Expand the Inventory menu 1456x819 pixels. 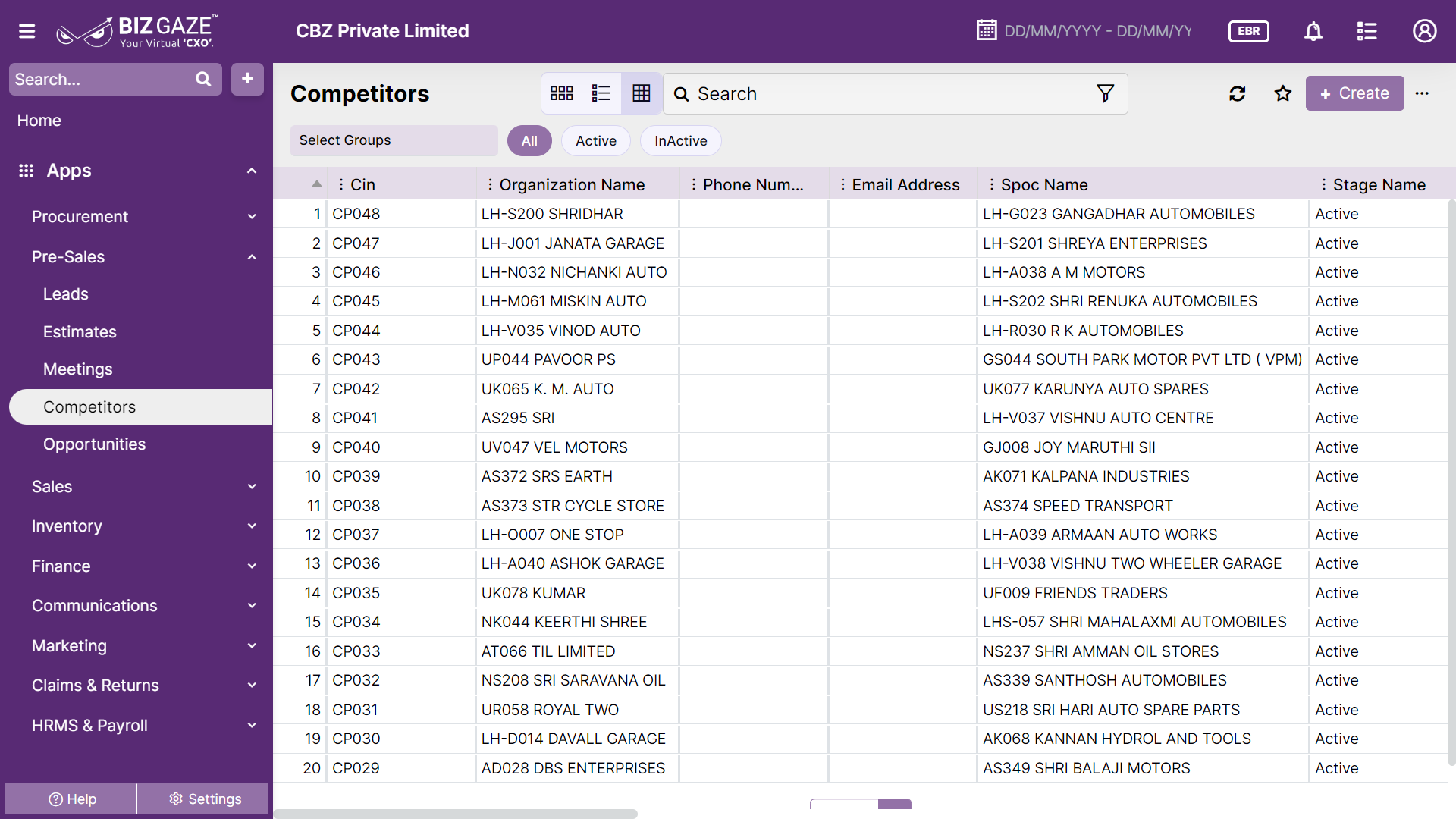pyautogui.click(x=252, y=526)
